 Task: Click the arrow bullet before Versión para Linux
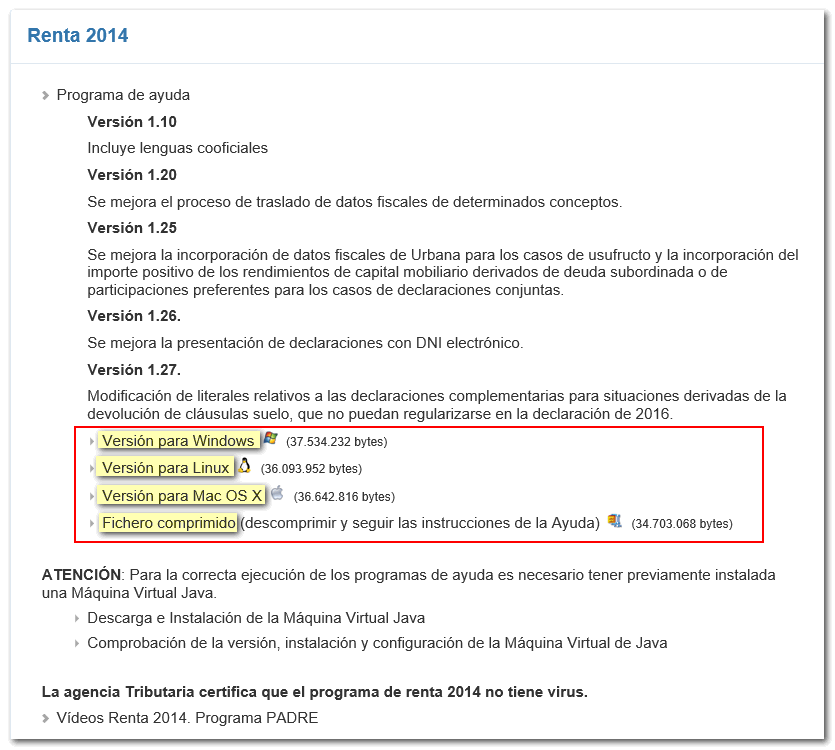point(92,468)
